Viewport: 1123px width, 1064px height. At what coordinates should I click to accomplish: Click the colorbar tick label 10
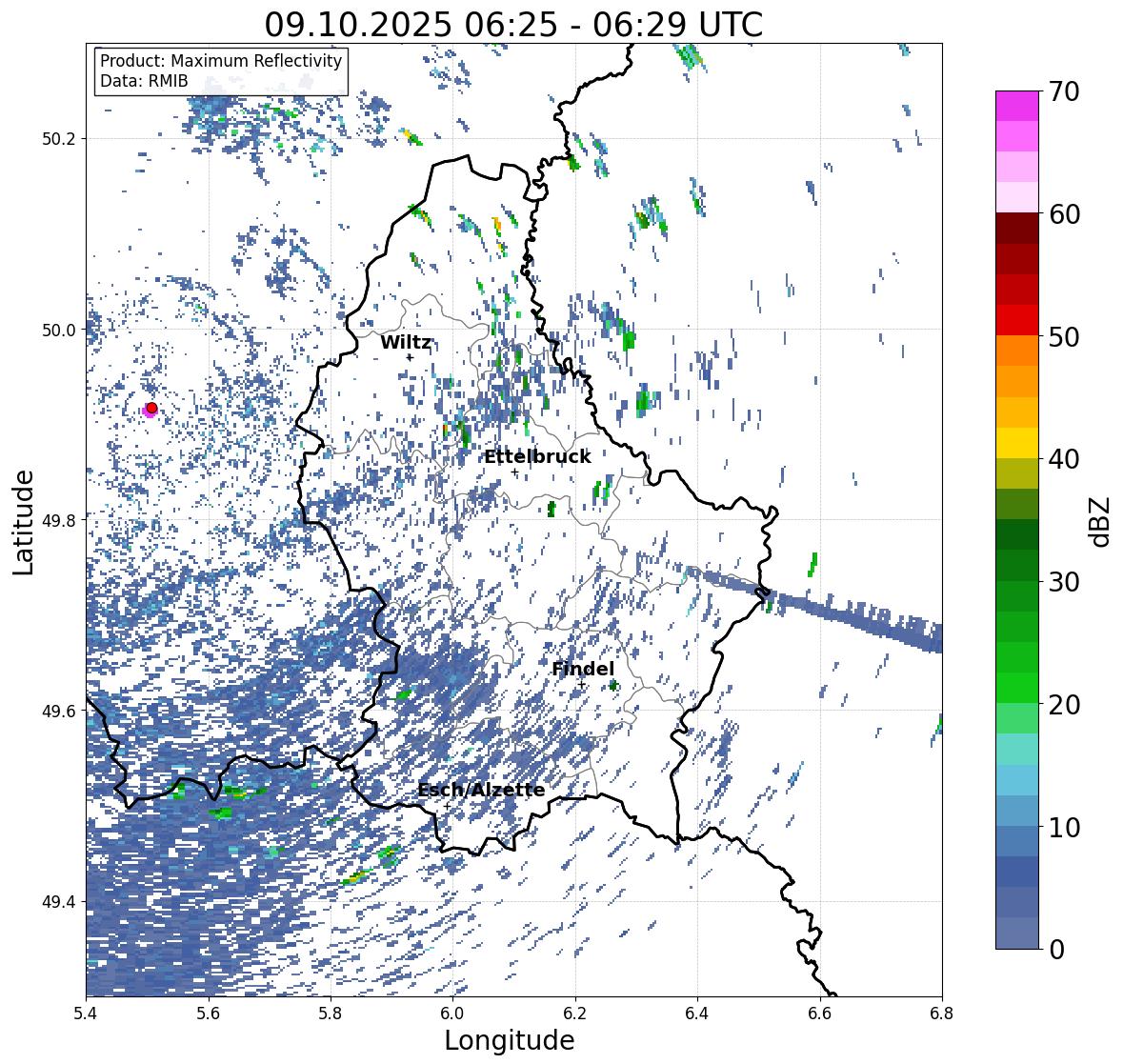click(x=1064, y=827)
